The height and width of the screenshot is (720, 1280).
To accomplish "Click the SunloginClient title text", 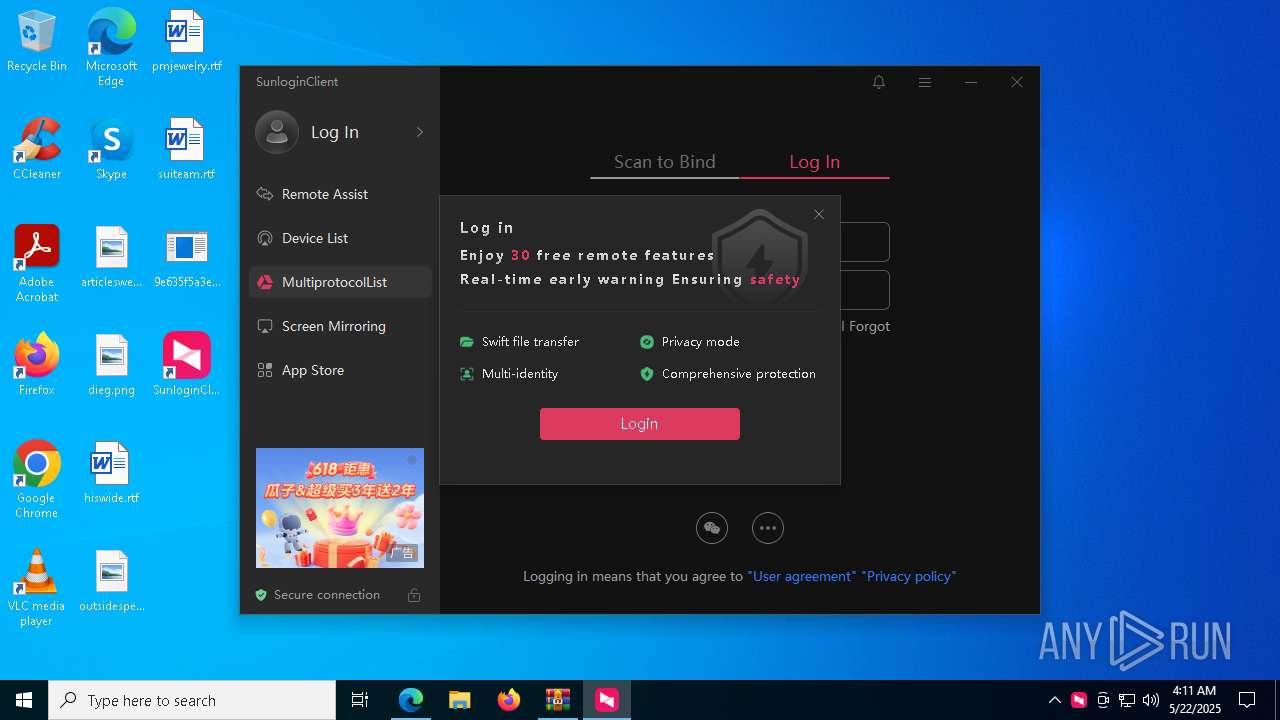I will (297, 82).
